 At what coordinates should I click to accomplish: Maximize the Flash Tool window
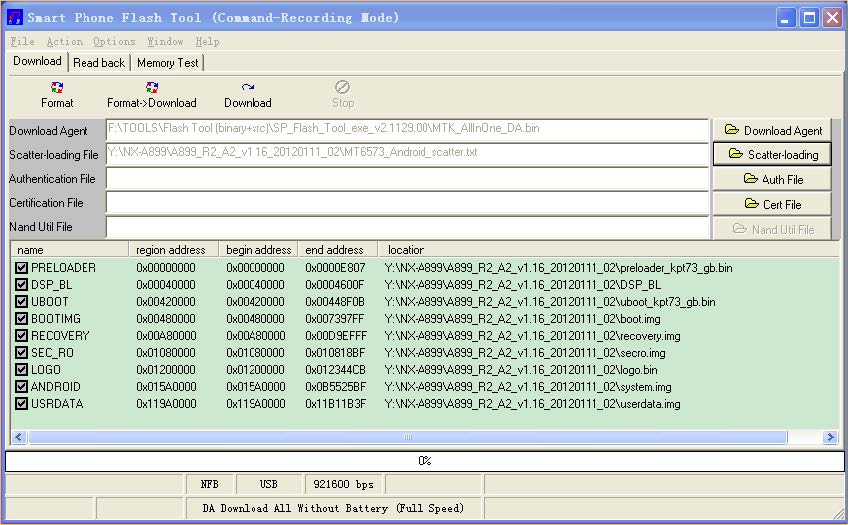tap(809, 18)
